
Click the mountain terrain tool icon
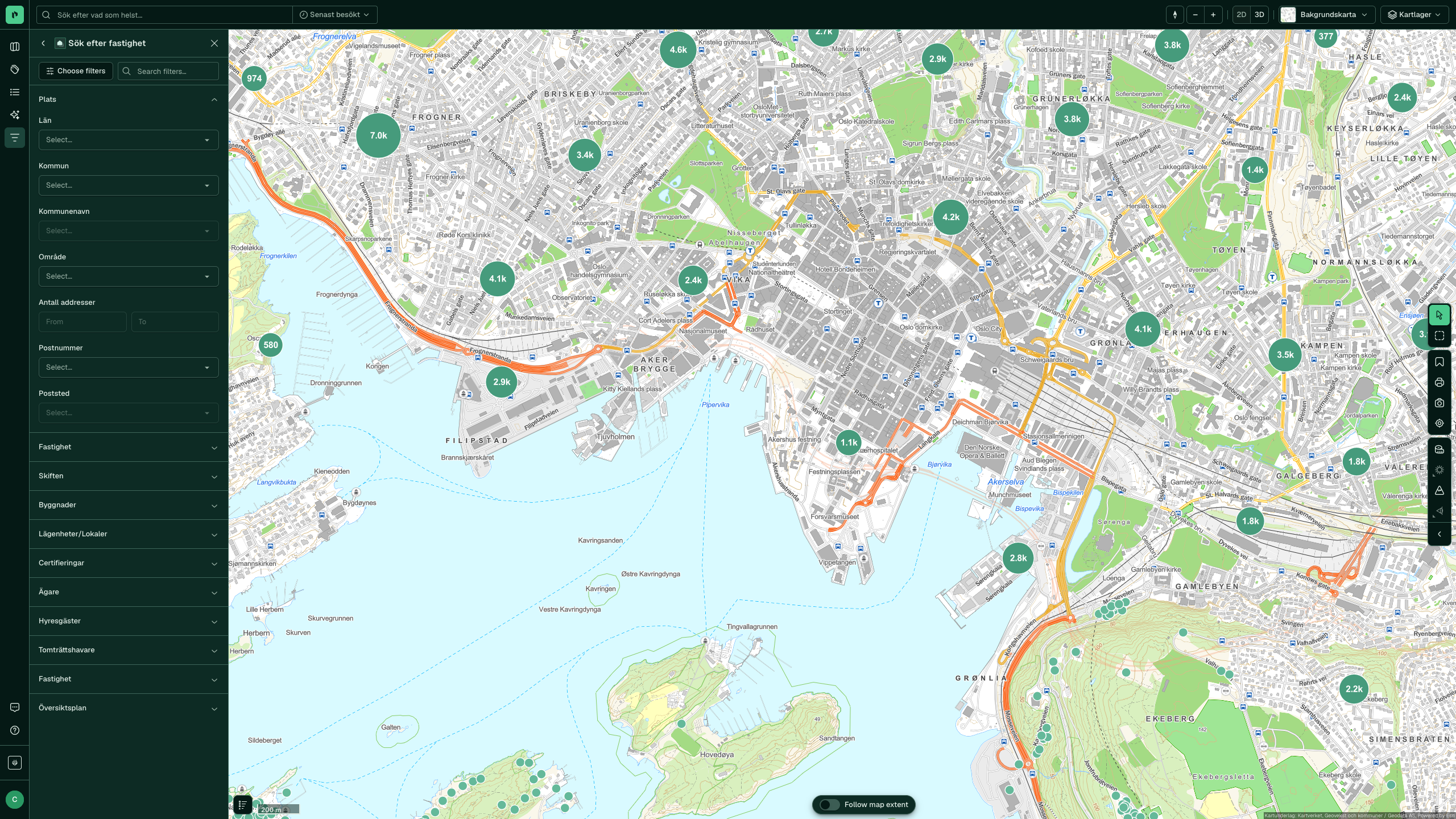[x=1439, y=490]
